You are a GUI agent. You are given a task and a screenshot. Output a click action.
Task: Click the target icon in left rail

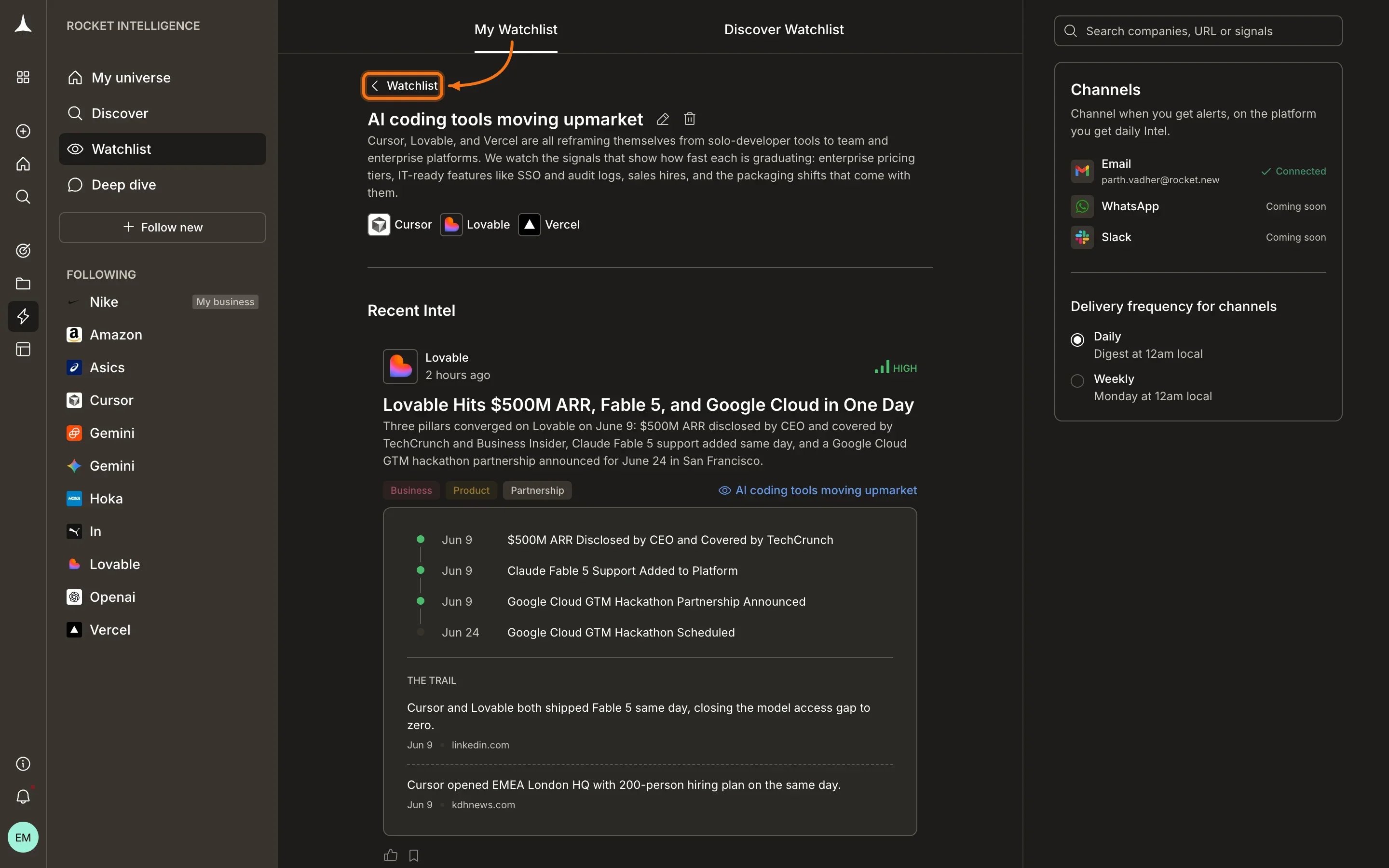coord(23,250)
